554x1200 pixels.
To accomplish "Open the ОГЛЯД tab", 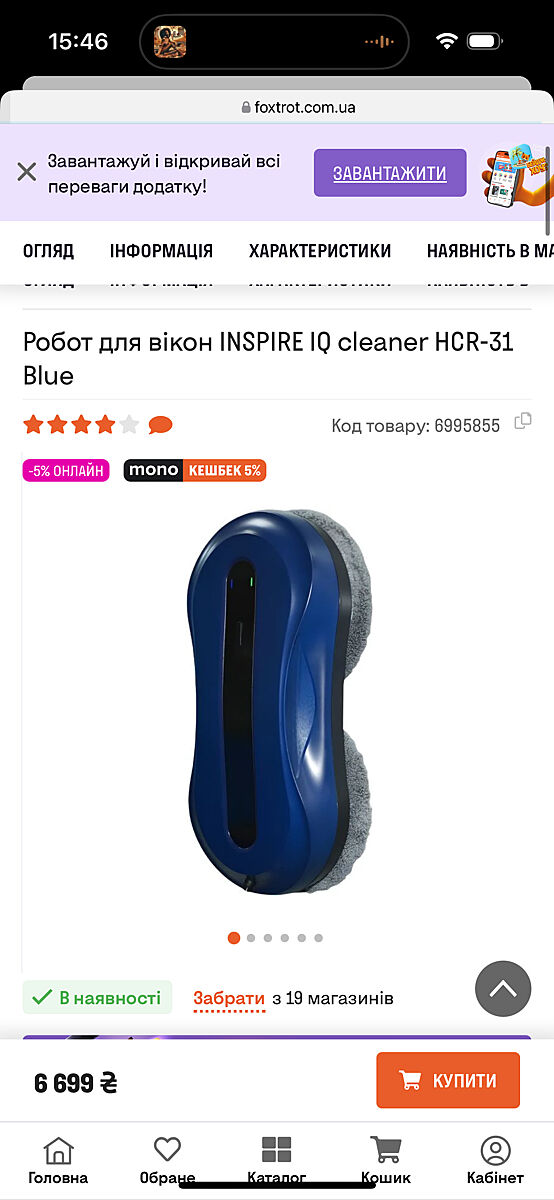I will click(49, 251).
